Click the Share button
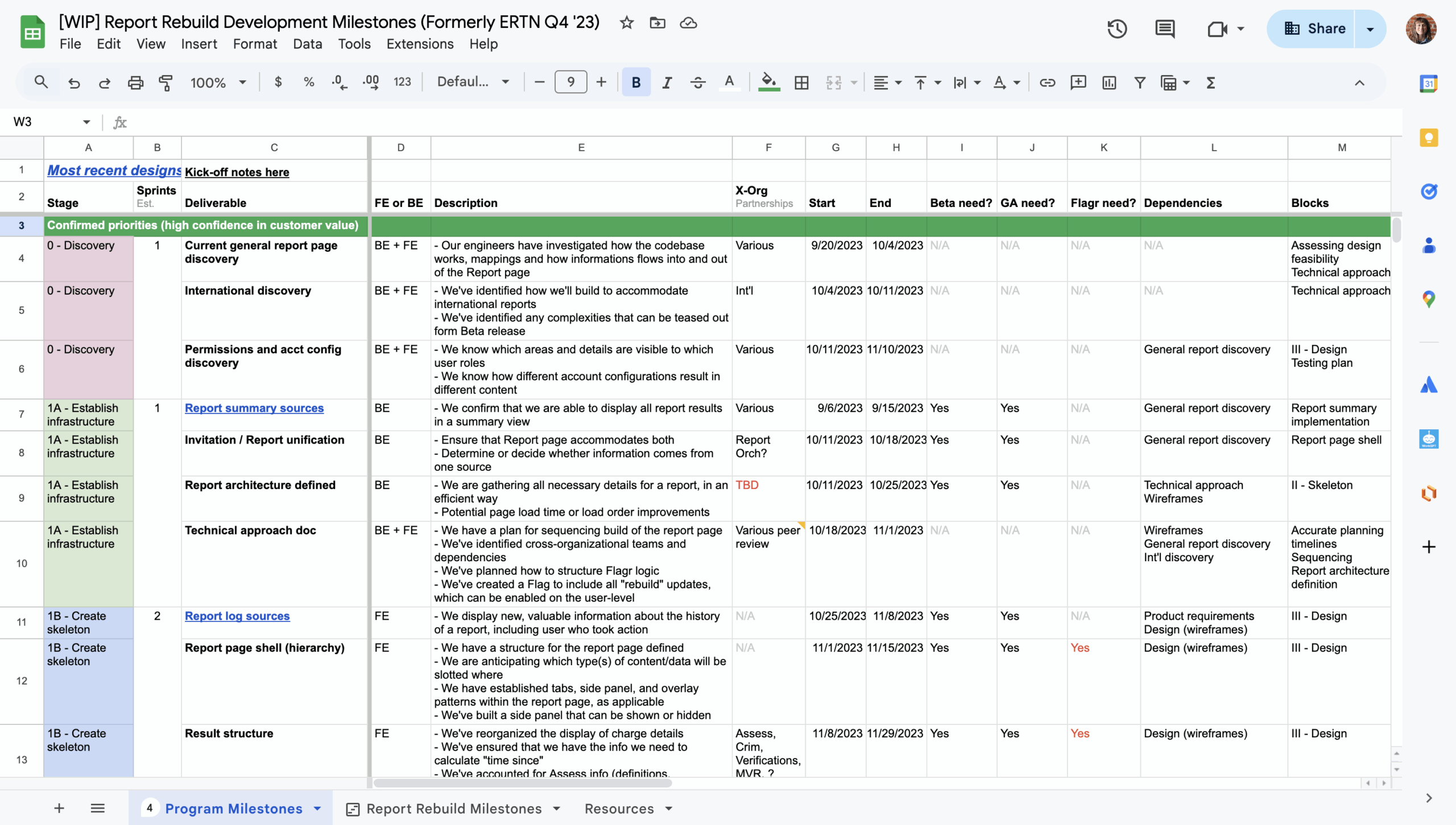 click(x=1314, y=29)
